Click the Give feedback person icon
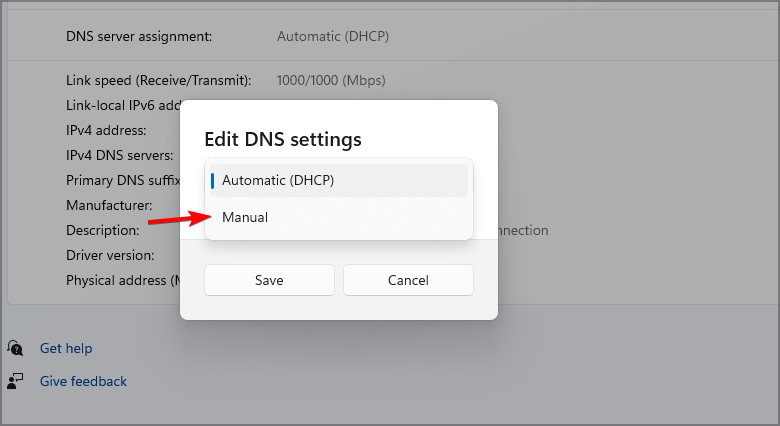 coord(16,381)
